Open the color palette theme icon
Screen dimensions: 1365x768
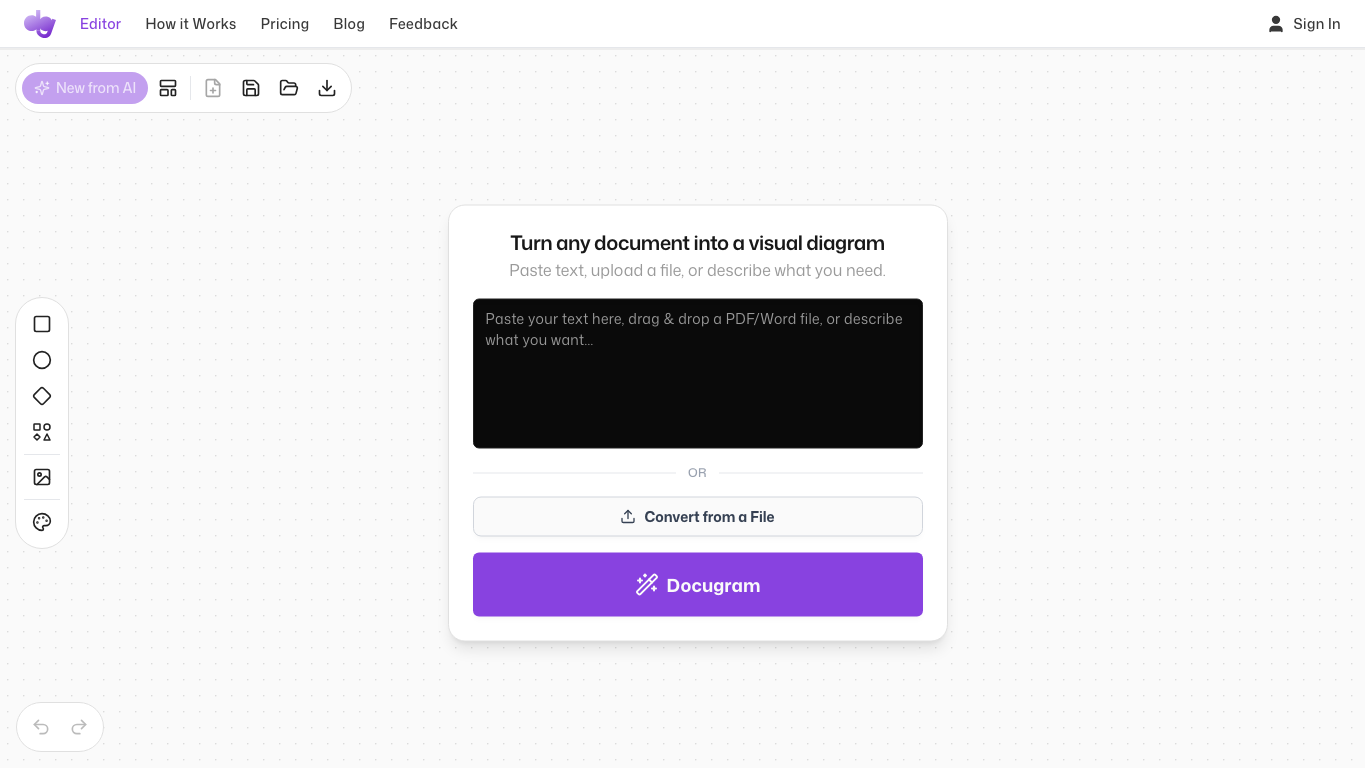[x=42, y=522]
